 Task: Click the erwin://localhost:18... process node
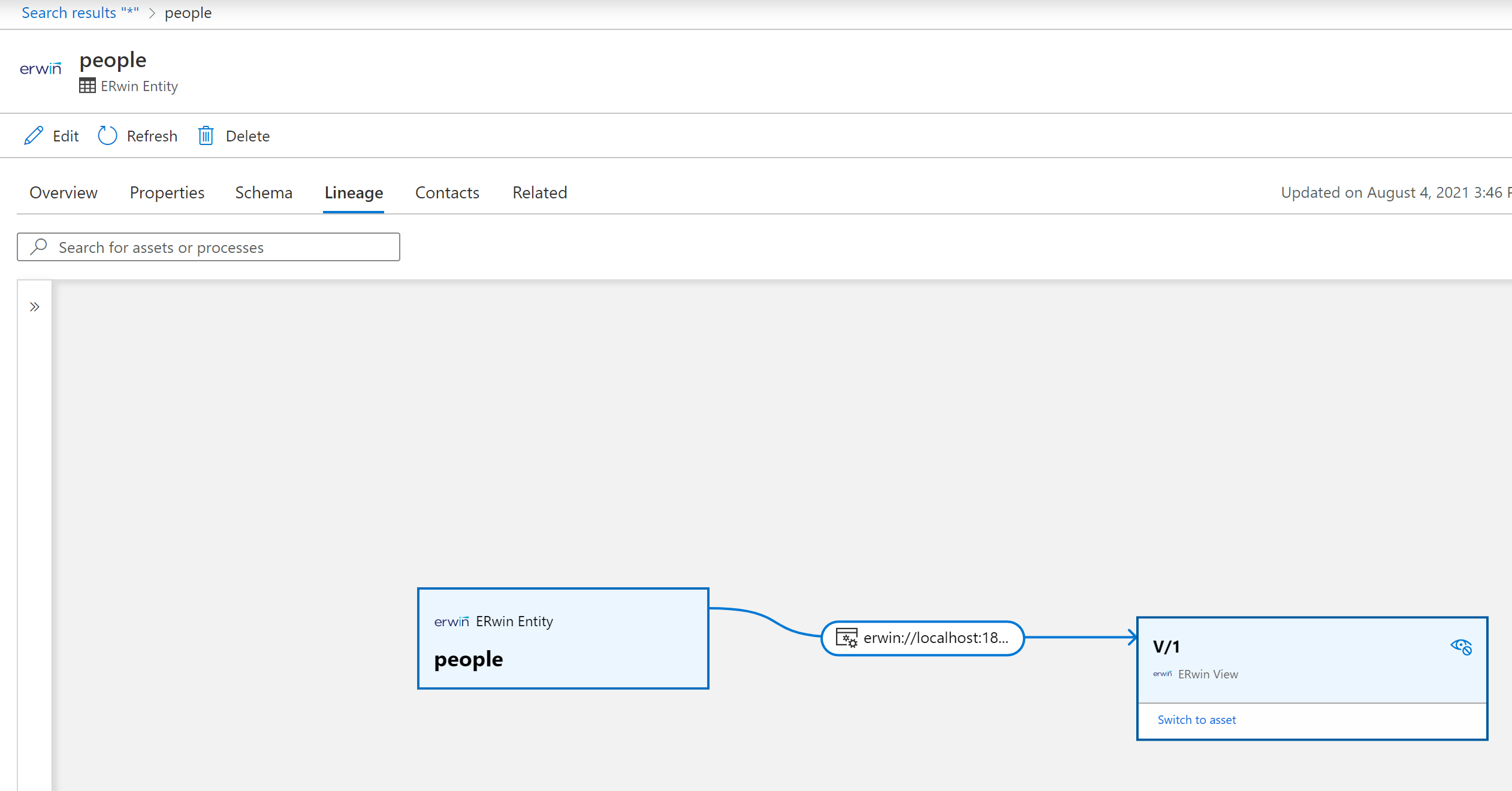coord(922,638)
